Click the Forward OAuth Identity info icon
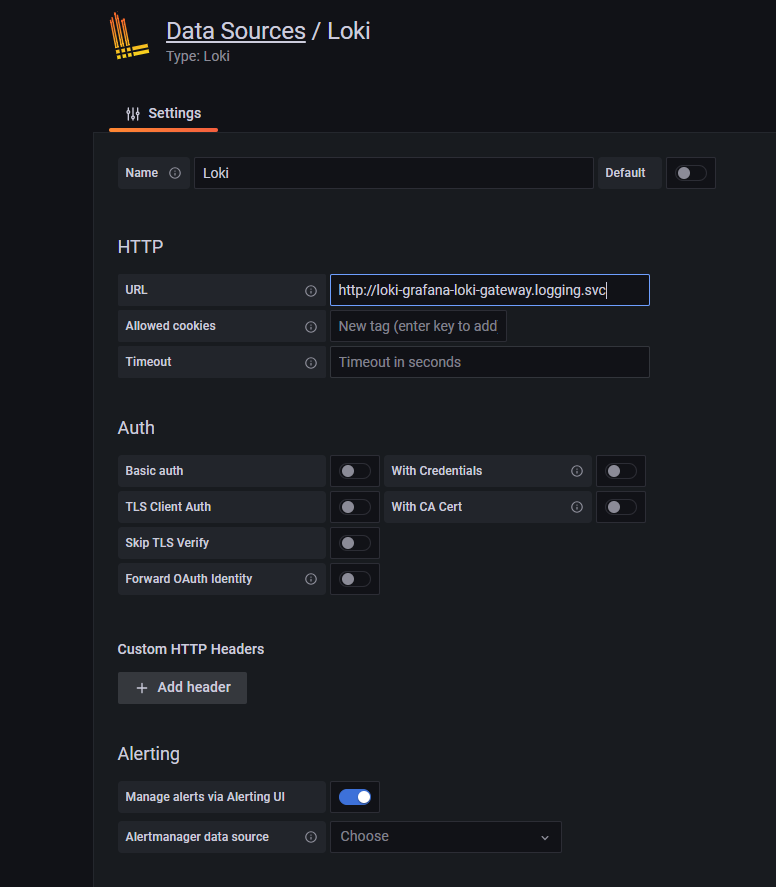Image resolution: width=776 pixels, height=887 pixels. point(311,579)
